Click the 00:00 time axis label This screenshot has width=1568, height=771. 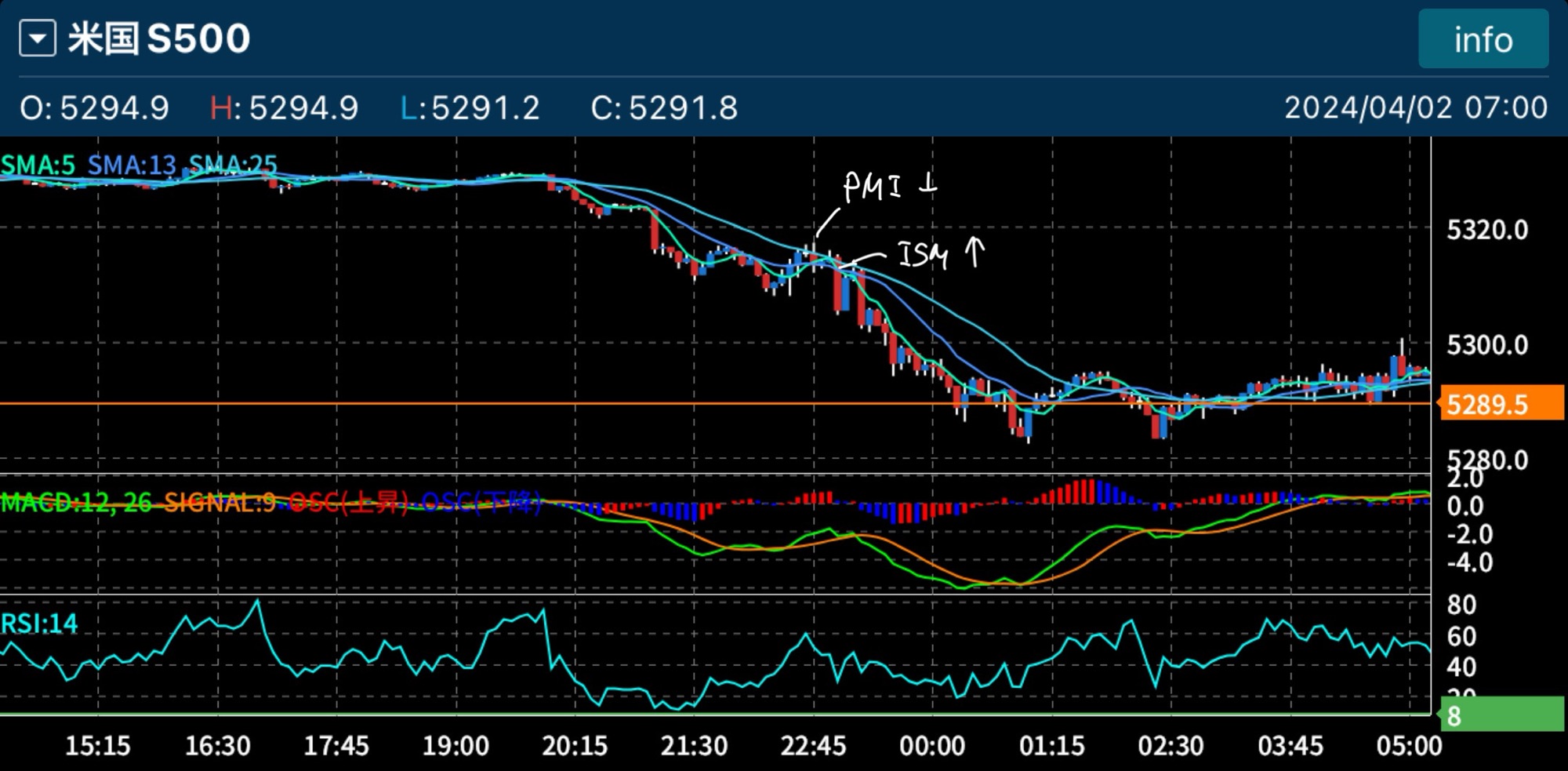[x=932, y=745]
